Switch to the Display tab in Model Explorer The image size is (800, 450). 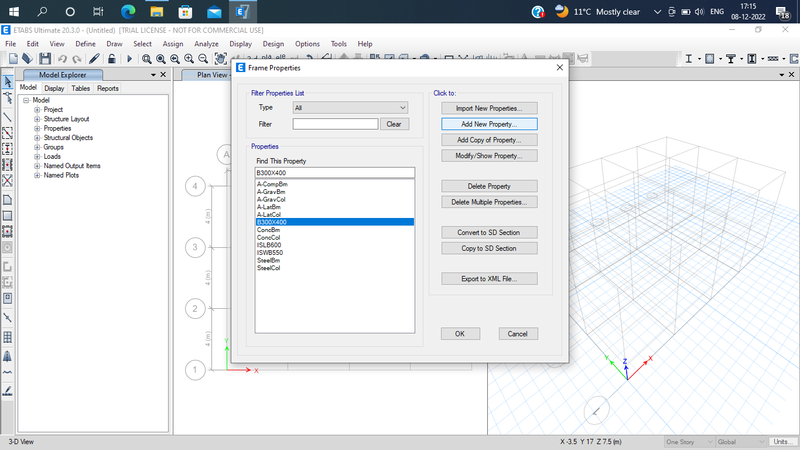tap(54, 88)
